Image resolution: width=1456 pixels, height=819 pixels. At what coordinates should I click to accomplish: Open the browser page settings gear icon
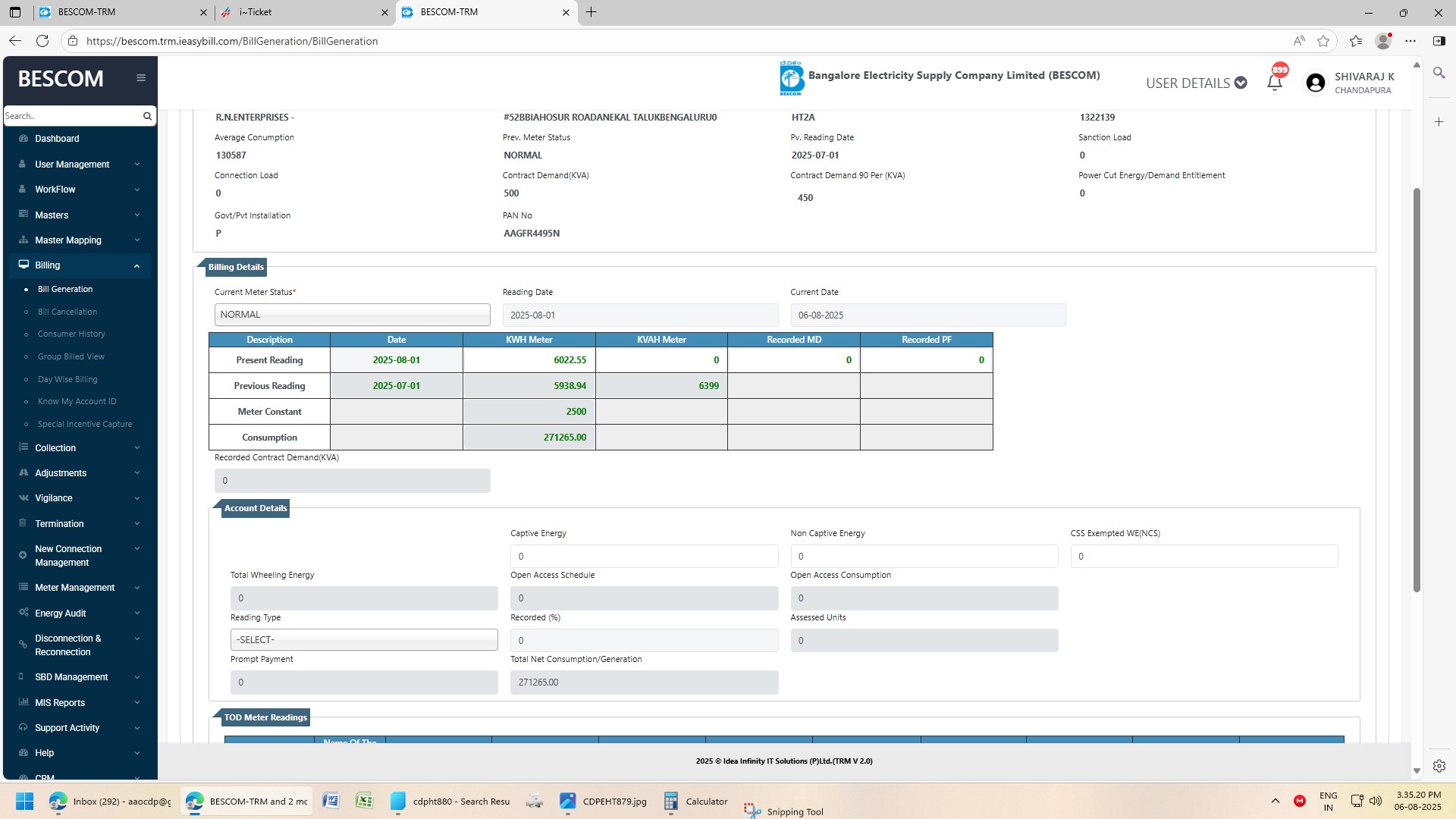[x=1439, y=766]
